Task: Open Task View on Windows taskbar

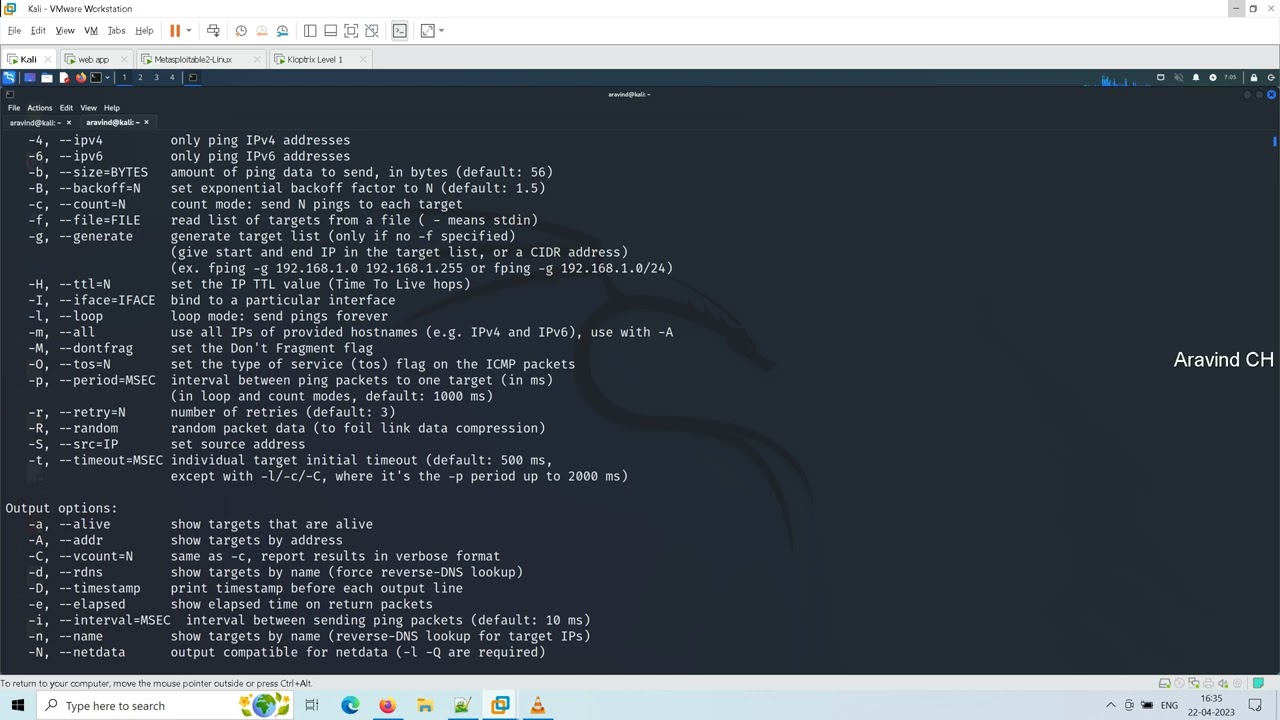Action: 312,705
